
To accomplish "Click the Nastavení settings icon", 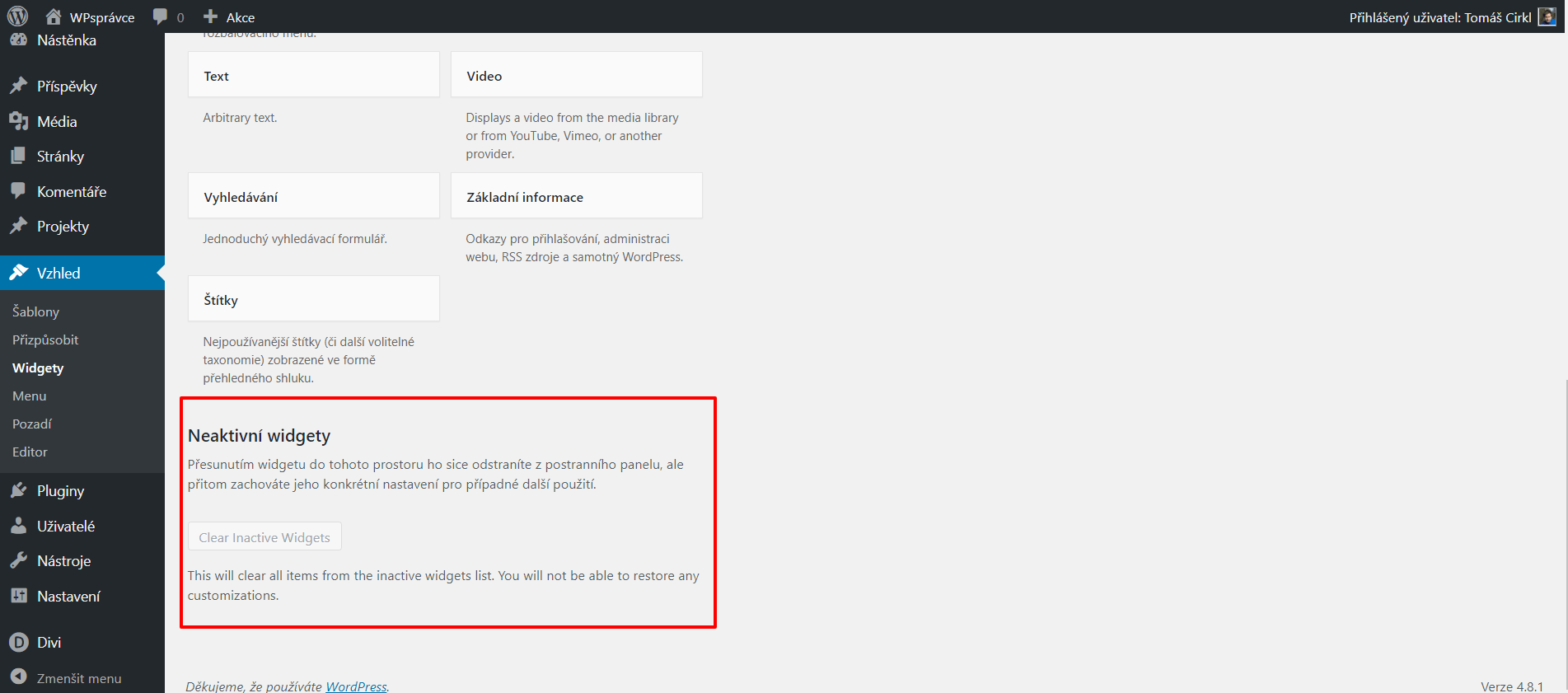I will [x=18, y=596].
